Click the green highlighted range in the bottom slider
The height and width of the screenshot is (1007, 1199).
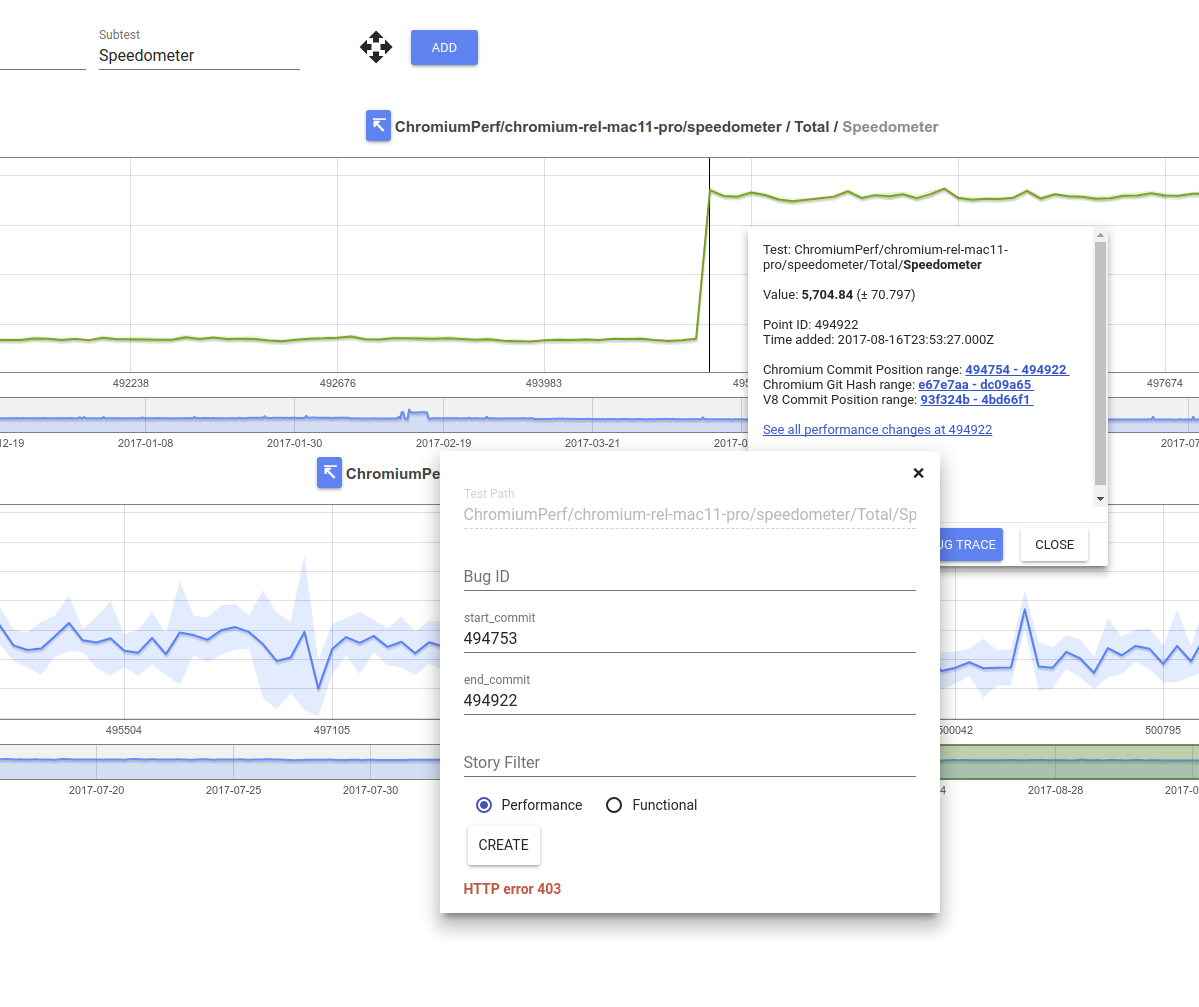click(1069, 762)
